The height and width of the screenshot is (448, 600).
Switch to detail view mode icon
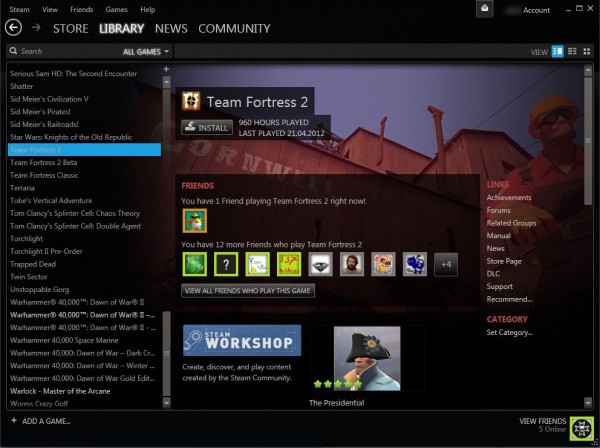pos(558,51)
